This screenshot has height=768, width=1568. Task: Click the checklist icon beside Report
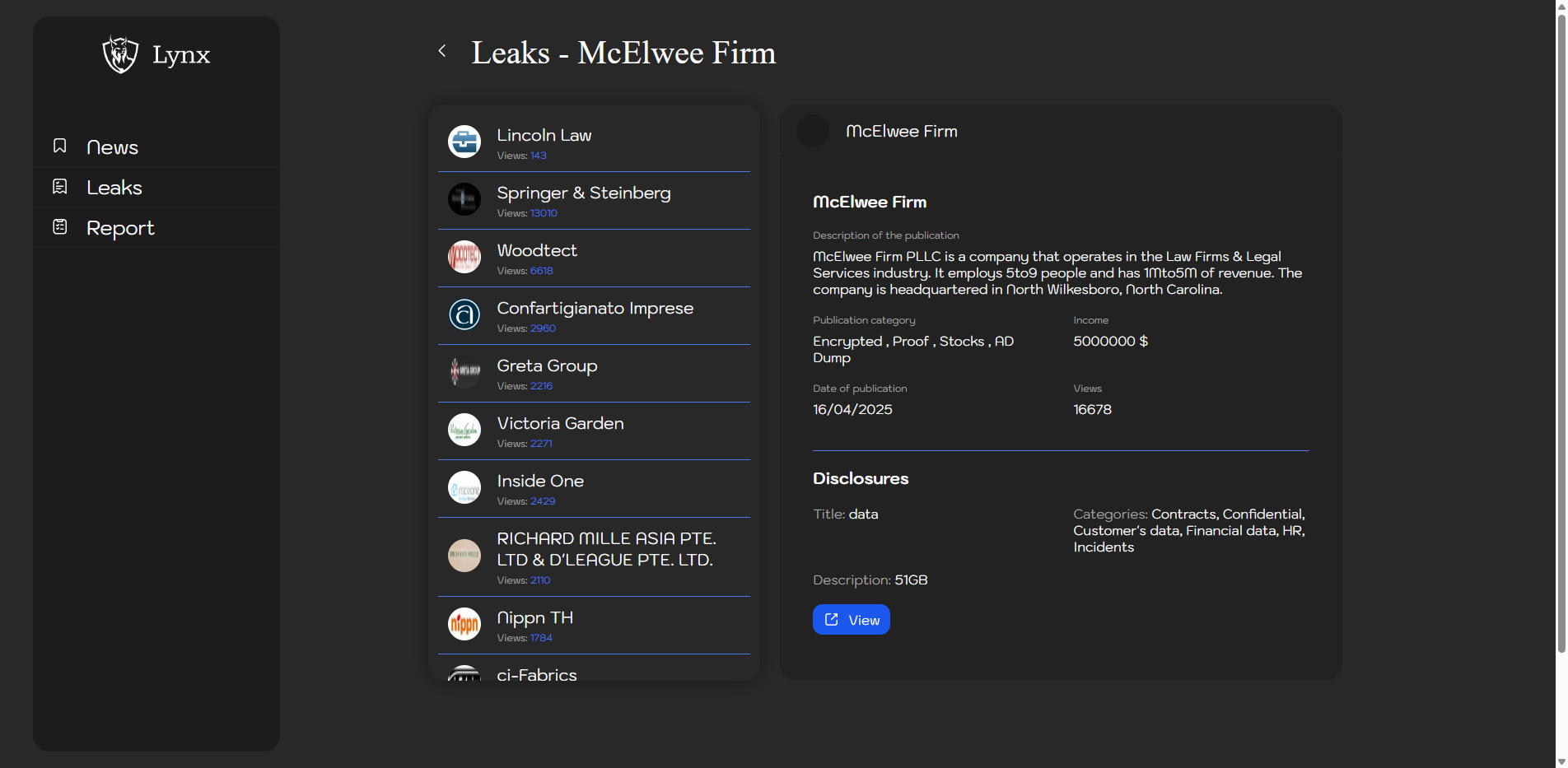point(60,227)
